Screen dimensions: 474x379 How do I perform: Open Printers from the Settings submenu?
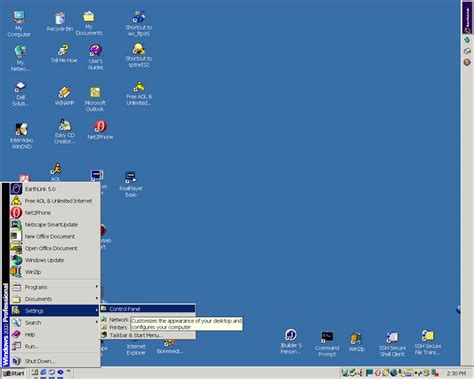[114, 327]
